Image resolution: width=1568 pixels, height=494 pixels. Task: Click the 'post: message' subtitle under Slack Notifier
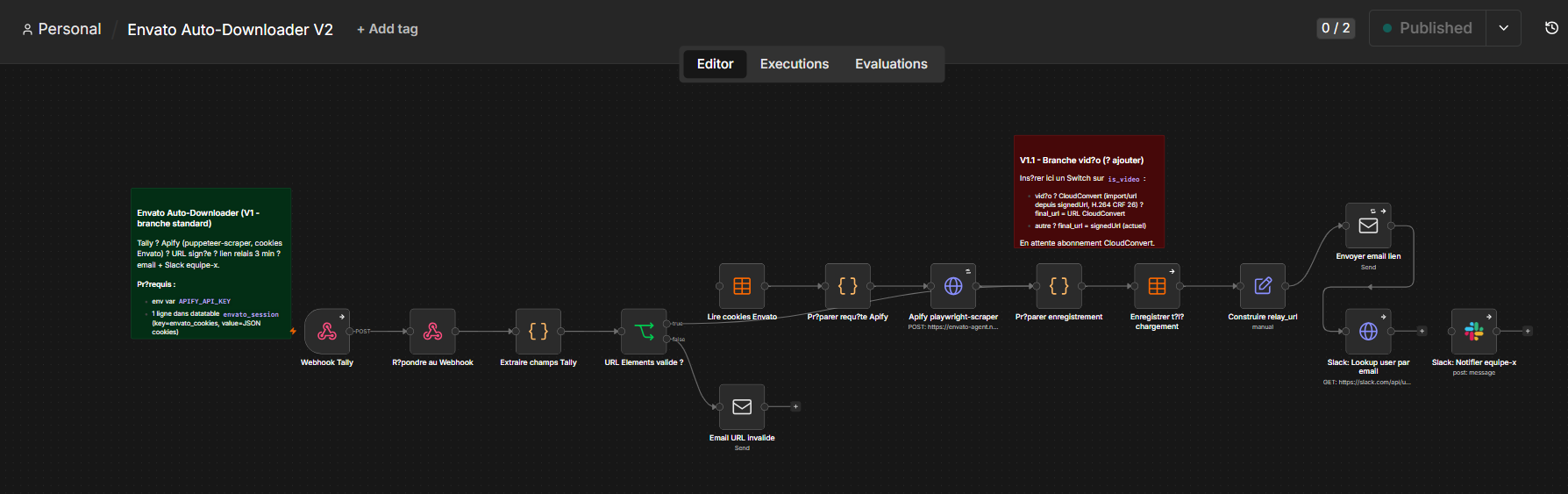pos(1474,373)
